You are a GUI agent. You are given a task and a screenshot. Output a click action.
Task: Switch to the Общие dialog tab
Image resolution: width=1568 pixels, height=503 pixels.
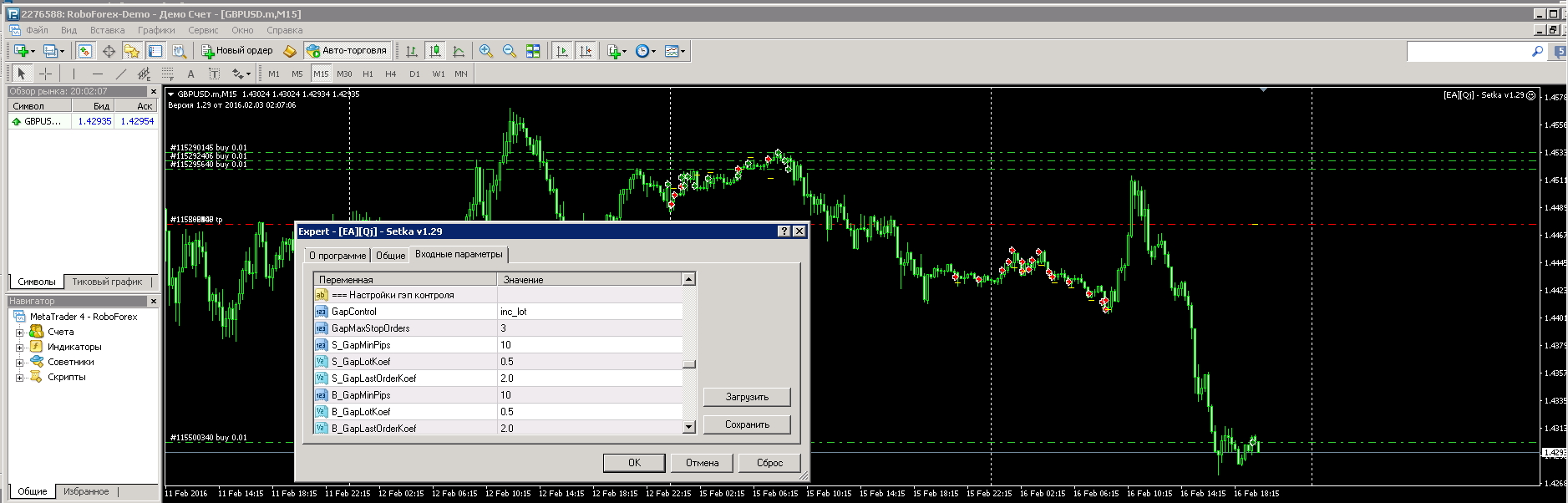click(390, 256)
